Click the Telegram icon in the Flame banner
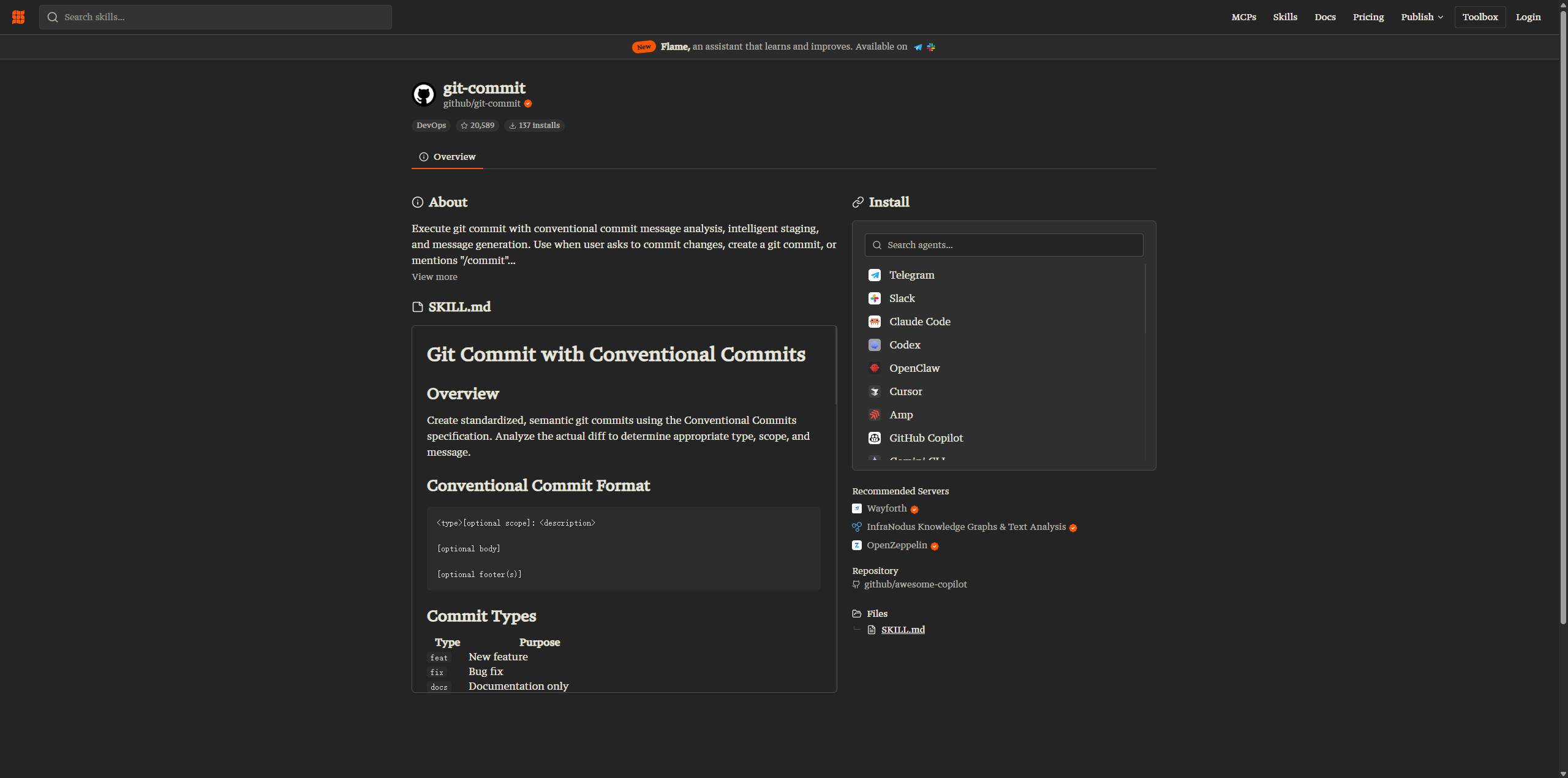The image size is (1568, 778). (x=918, y=47)
